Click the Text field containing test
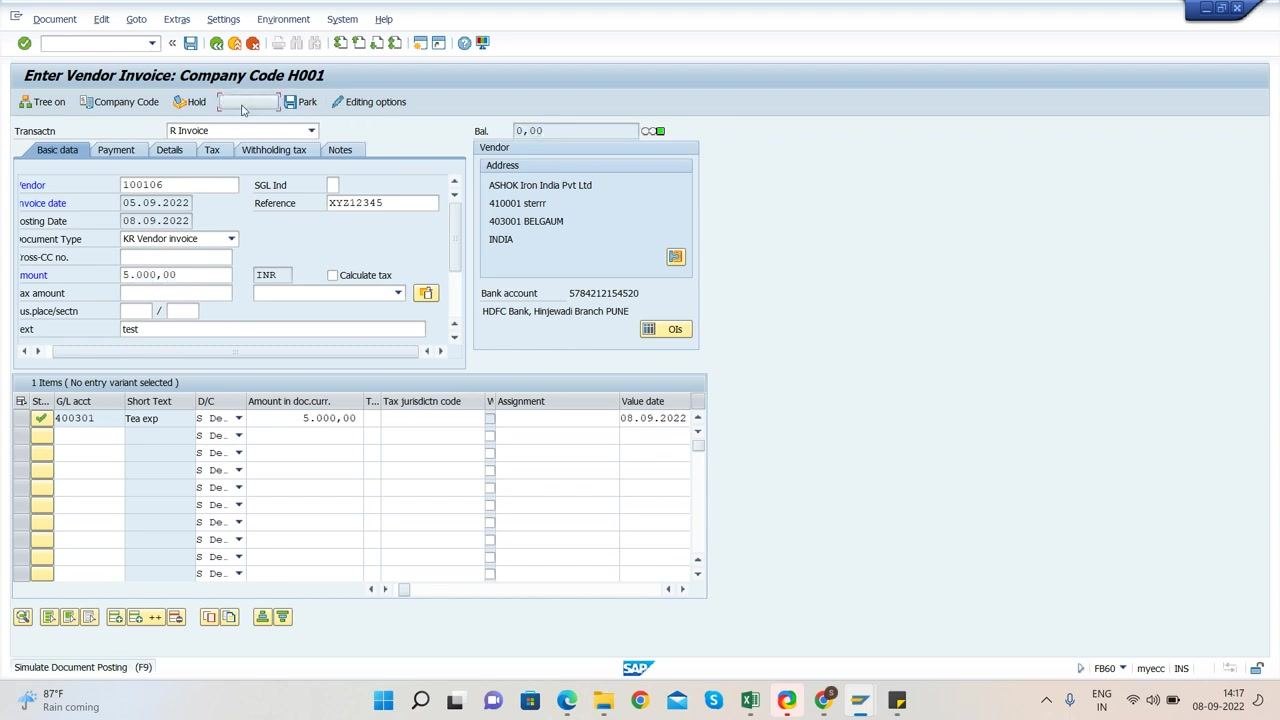1280x720 pixels. click(x=273, y=329)
